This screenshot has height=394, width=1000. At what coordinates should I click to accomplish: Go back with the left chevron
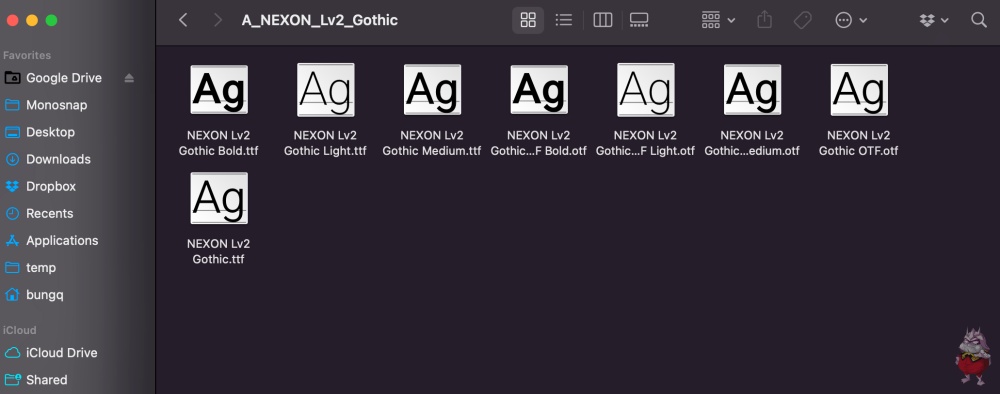pos(183,20)
